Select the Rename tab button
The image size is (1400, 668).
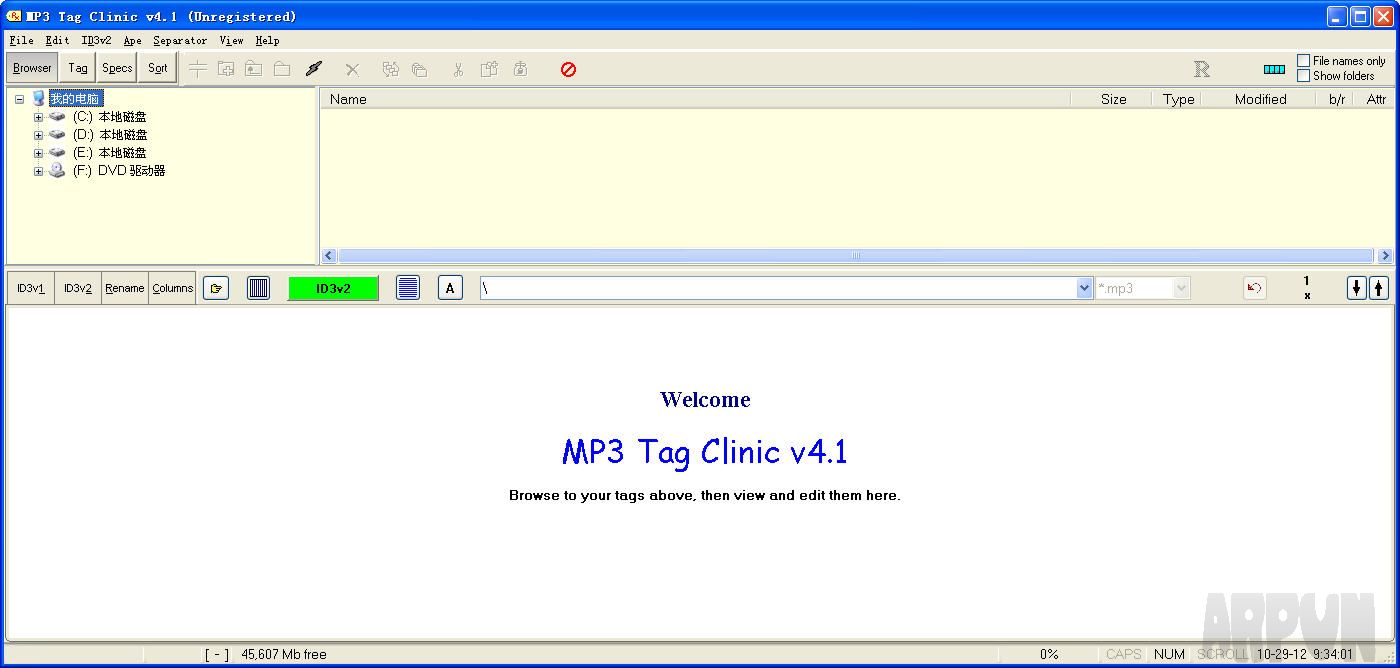pos(125,288)
